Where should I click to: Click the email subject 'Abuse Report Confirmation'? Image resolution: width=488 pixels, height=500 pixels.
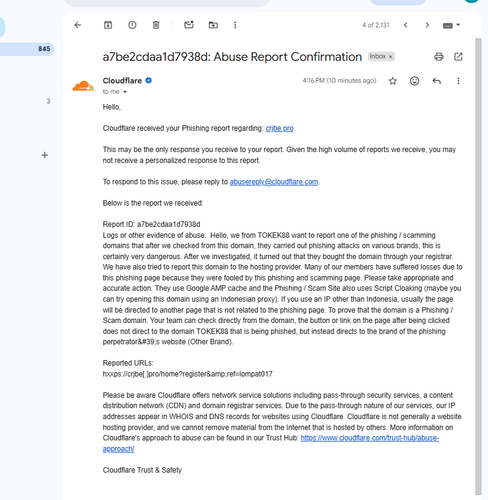coord(288,57)
